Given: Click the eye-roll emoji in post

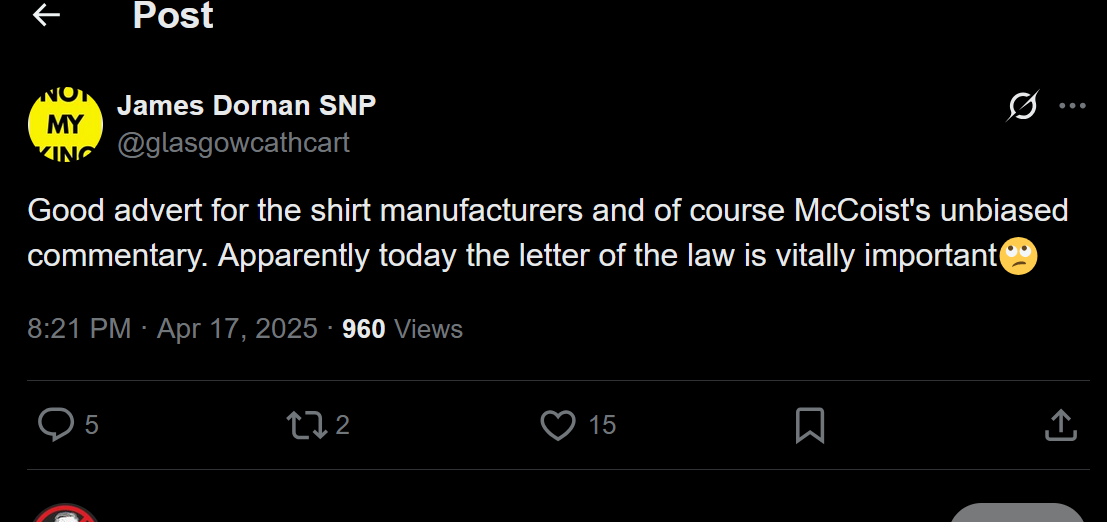Looking at the screenshot, I should click(x=1018, y=256).
